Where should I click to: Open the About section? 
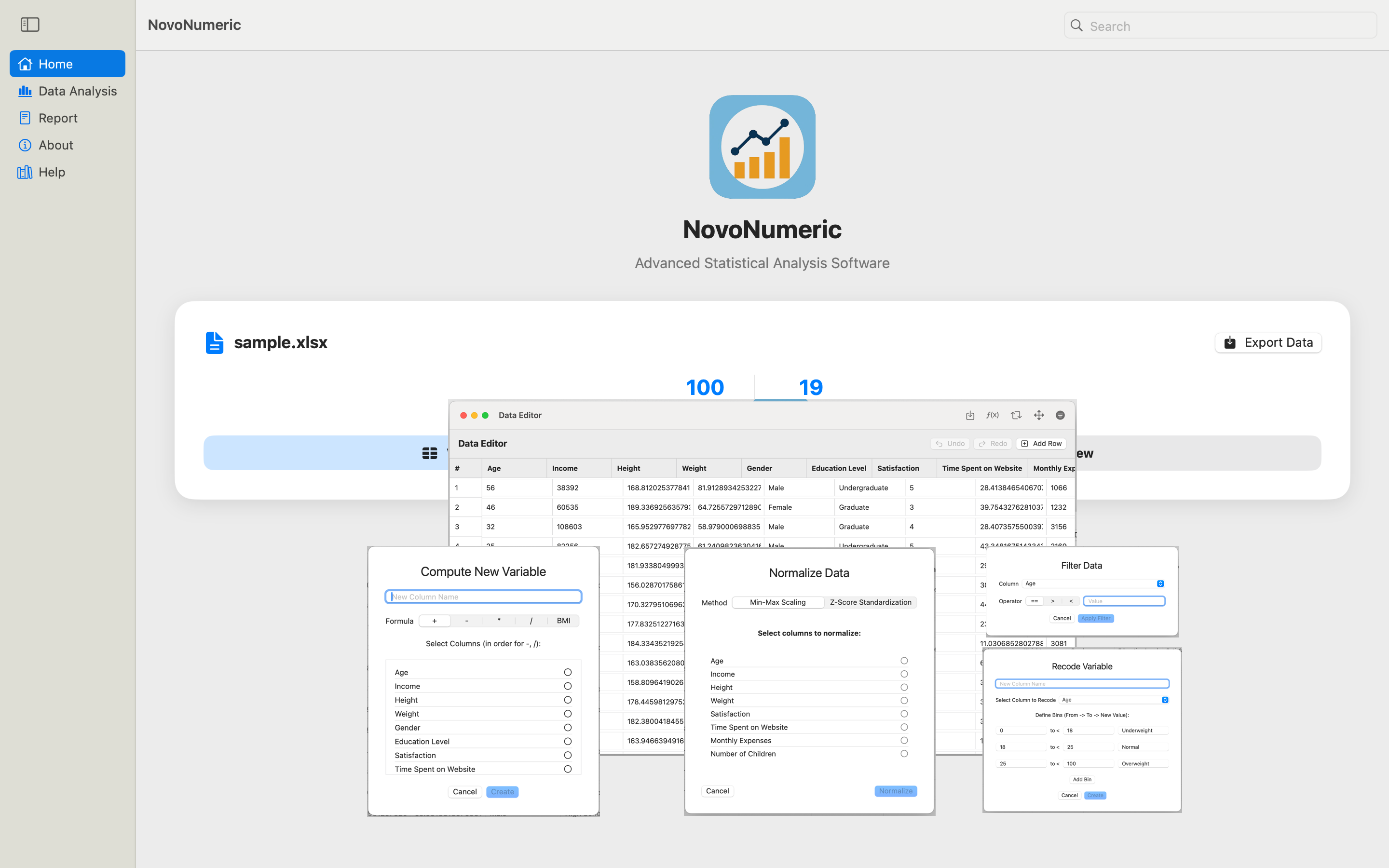67,145
